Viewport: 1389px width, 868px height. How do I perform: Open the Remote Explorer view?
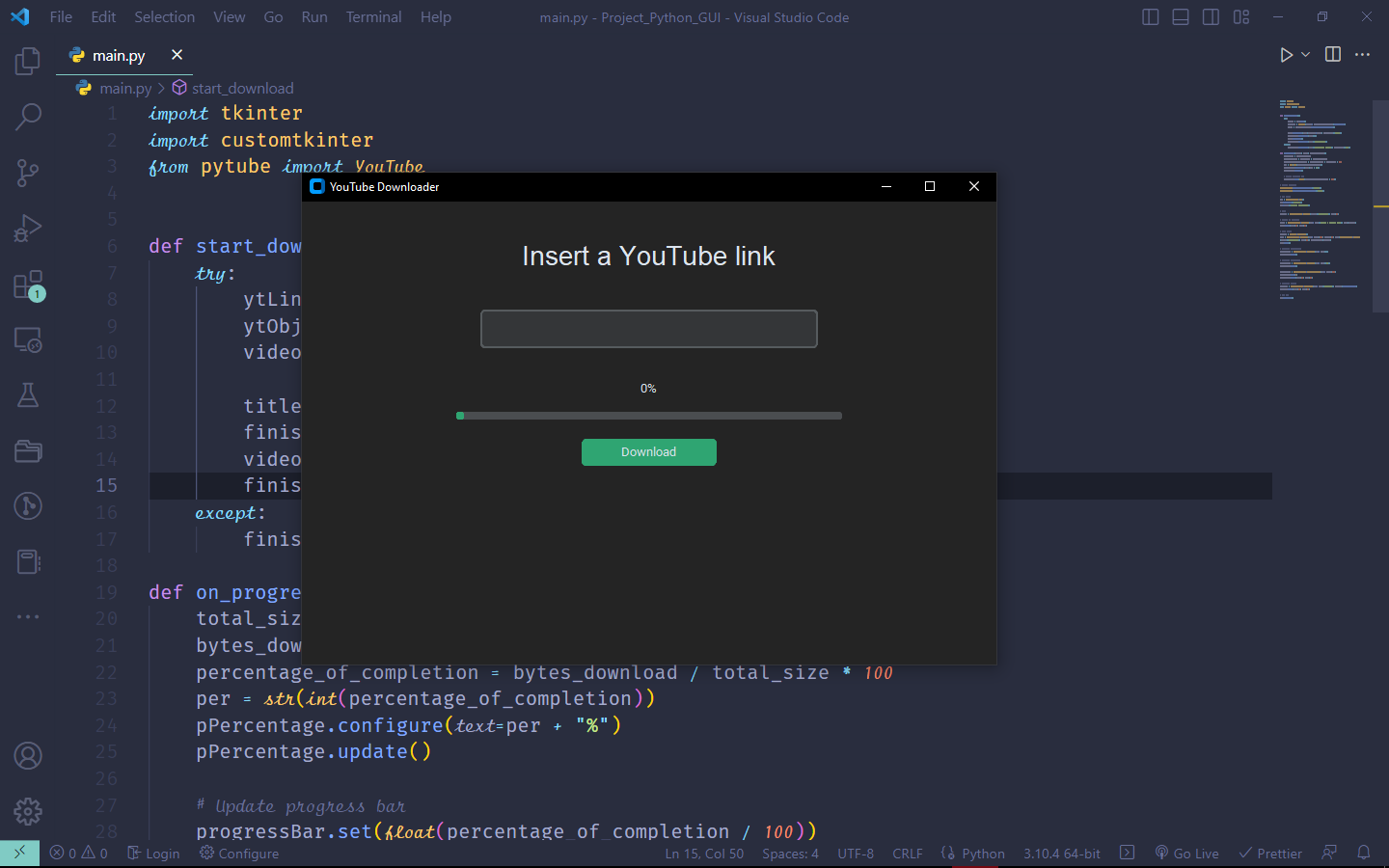pyautogui.click(x=28, y=340)
